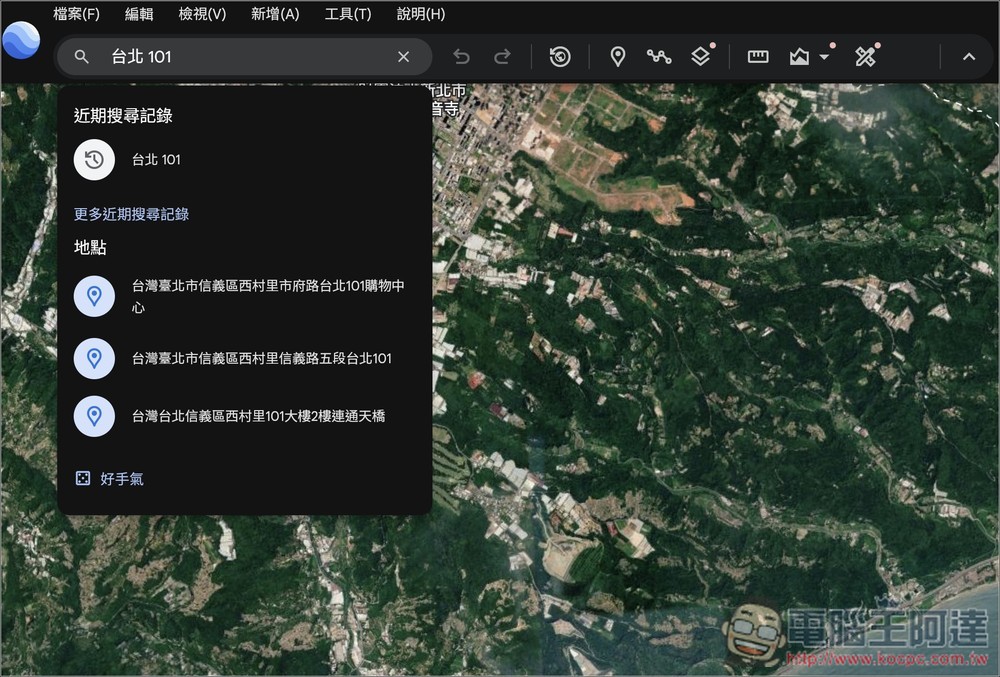Click pin icon for 101大樓2樓連通天橋 result

click(94, 416)
